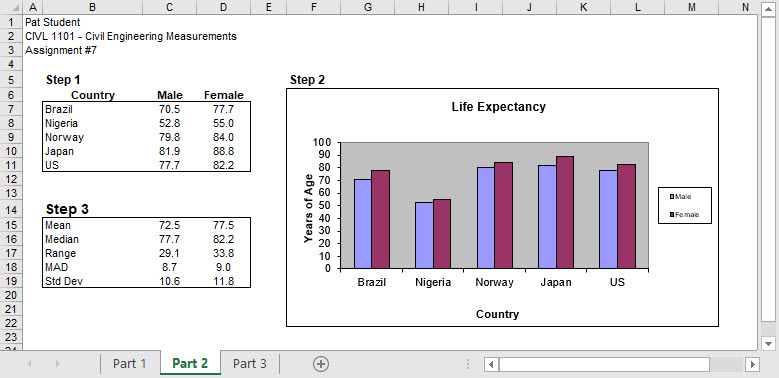Screen dimensions: 779x378
Task: Select row 7 header
Action: pos(12,109)
